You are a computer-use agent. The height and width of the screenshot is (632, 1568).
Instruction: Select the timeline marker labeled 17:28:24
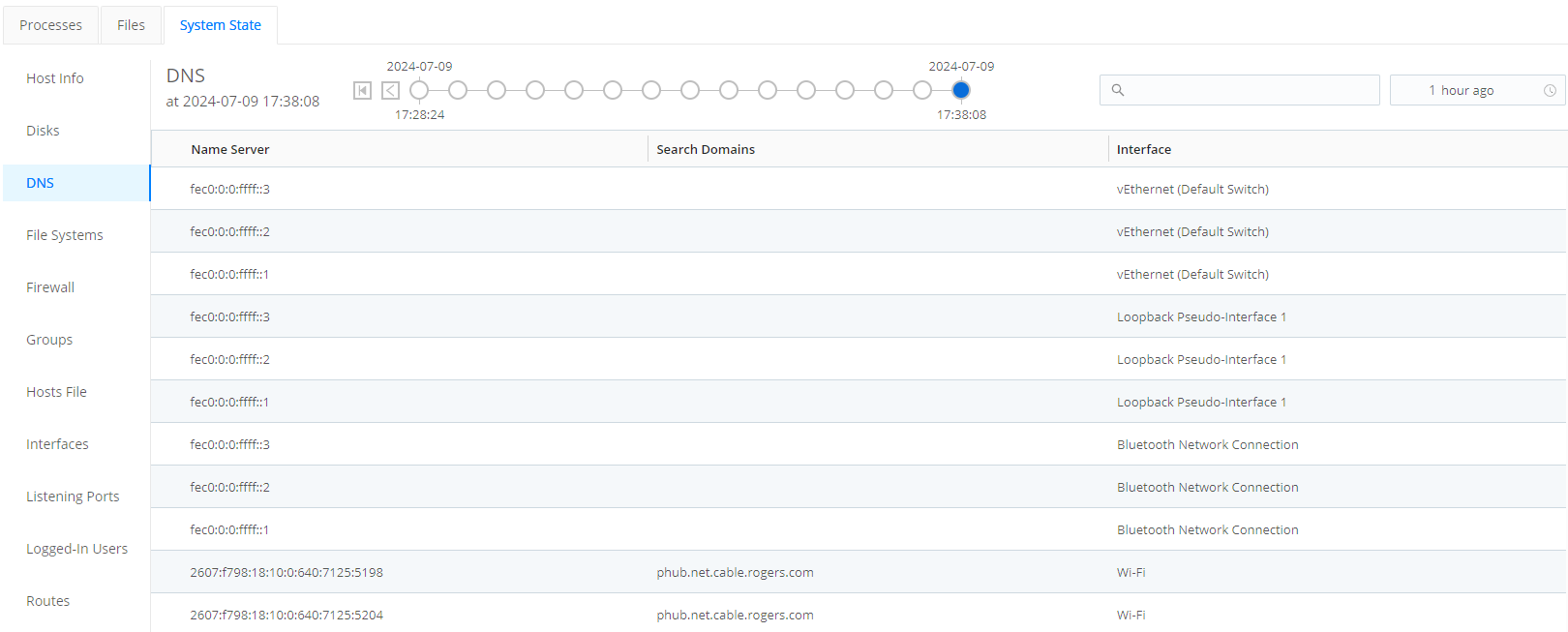click(419, 90)
